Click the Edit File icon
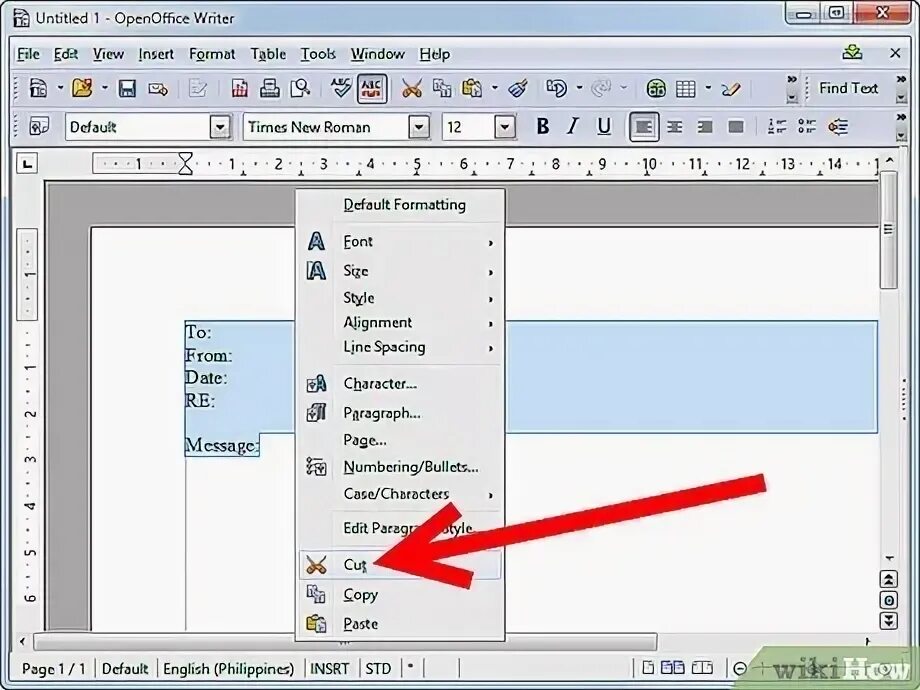920x690 pixels. (x=198, y=89)
